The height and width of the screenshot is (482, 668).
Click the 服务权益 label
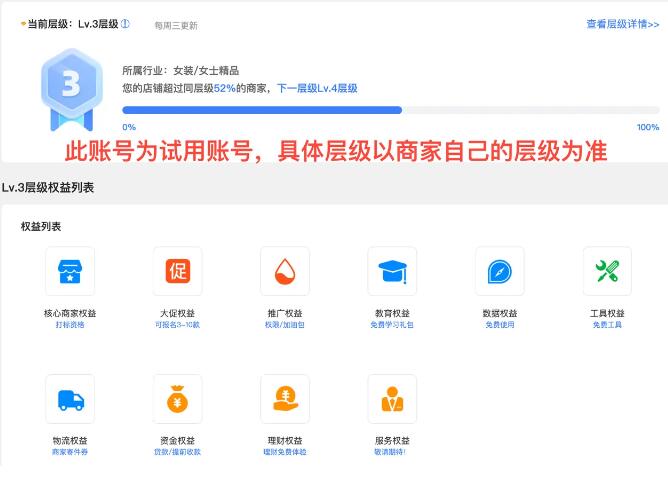pos(392,441)
